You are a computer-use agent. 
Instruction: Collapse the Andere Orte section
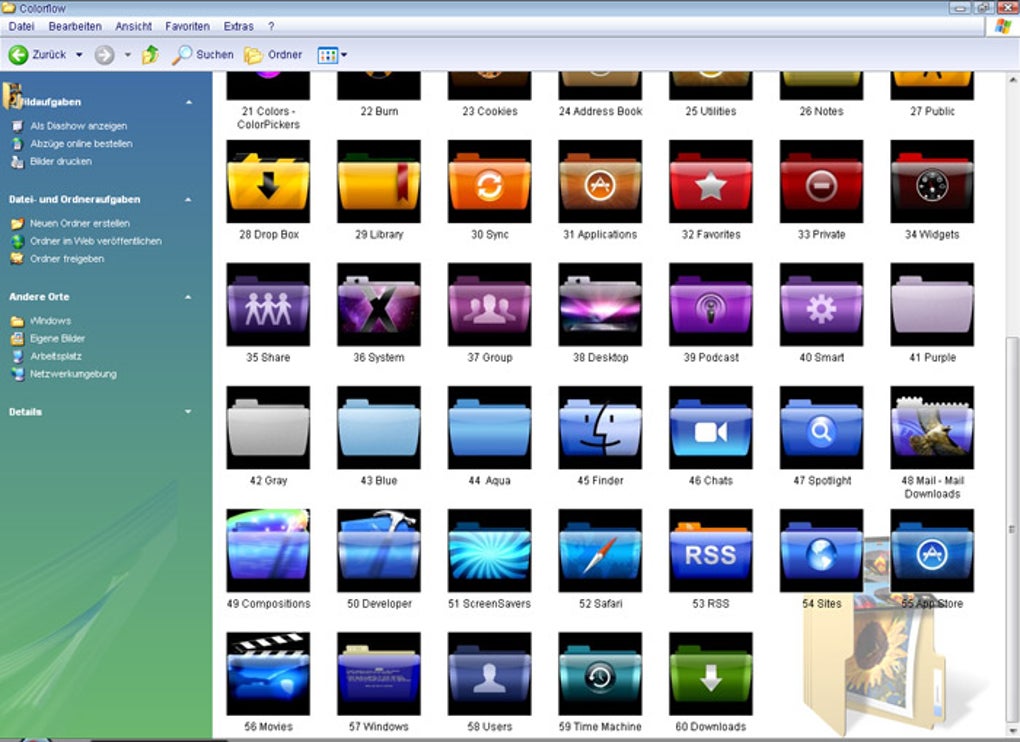[189, 297]
